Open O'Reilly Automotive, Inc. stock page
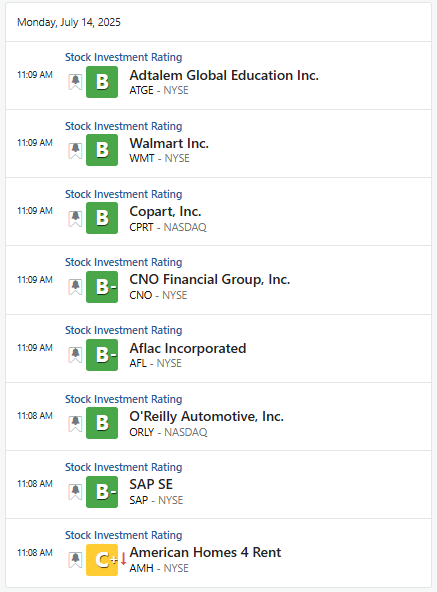Screen dimensions: 437x592 tap(206, 416)
